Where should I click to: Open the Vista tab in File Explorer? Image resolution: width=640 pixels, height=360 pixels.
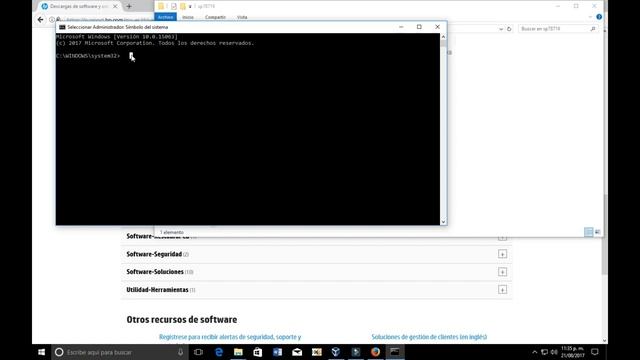point(242,17)
